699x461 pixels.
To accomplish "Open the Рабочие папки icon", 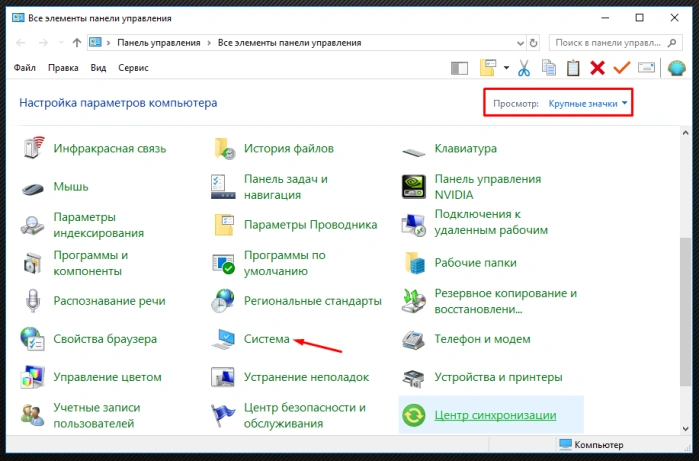I will (415, 263).
